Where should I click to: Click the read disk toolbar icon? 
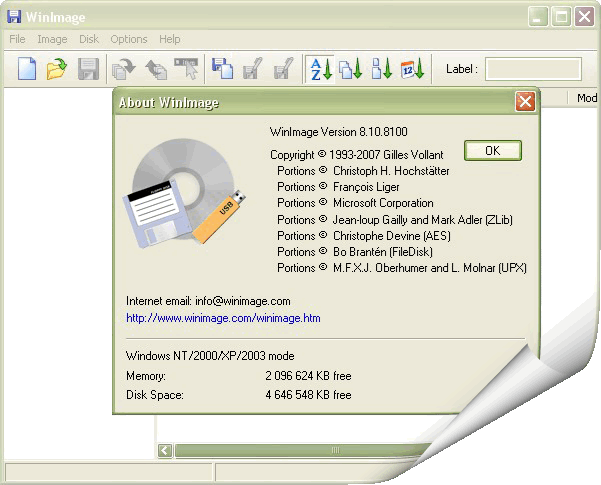coord(123,69)
